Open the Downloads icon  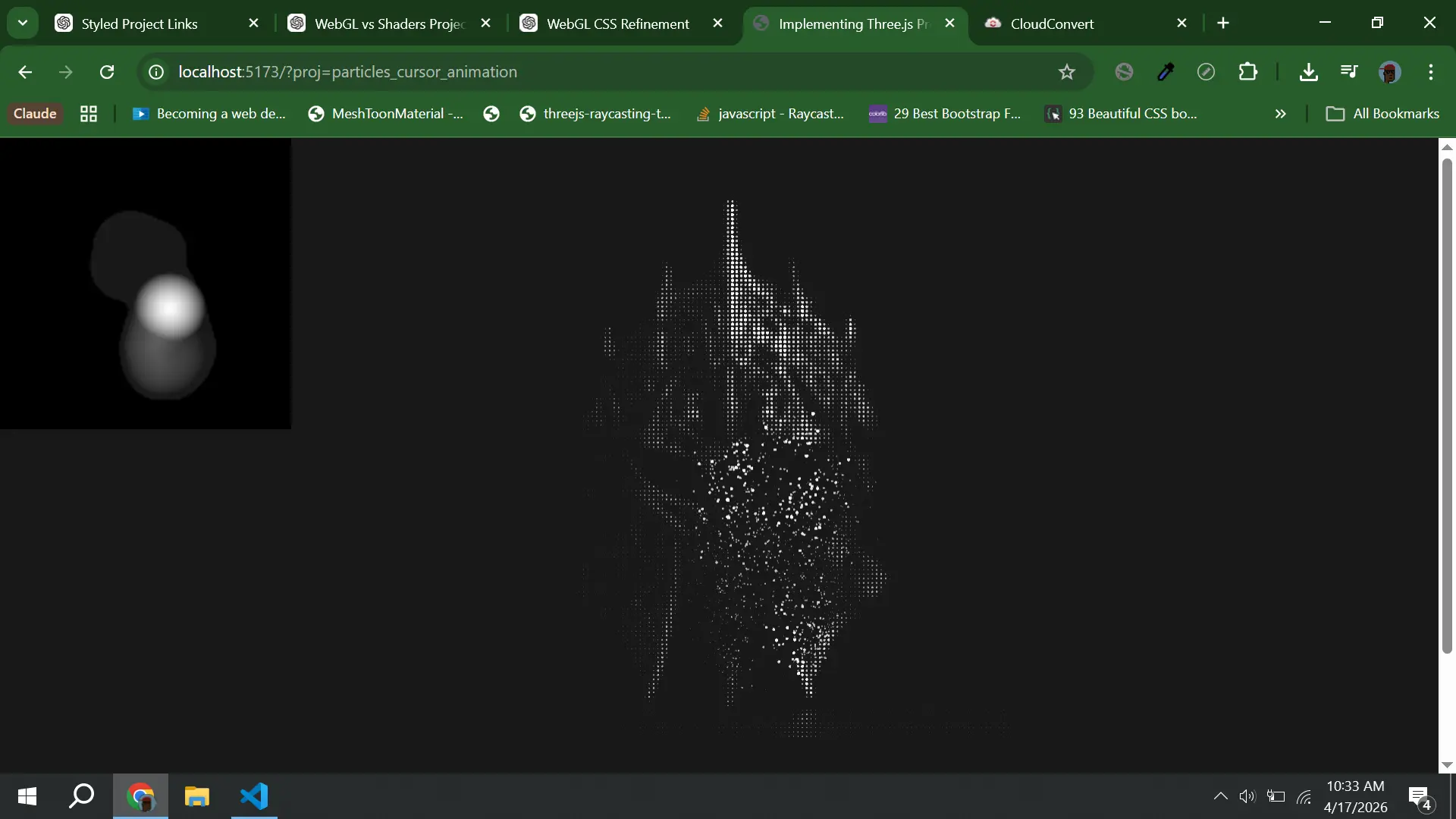coord(1308,72)
